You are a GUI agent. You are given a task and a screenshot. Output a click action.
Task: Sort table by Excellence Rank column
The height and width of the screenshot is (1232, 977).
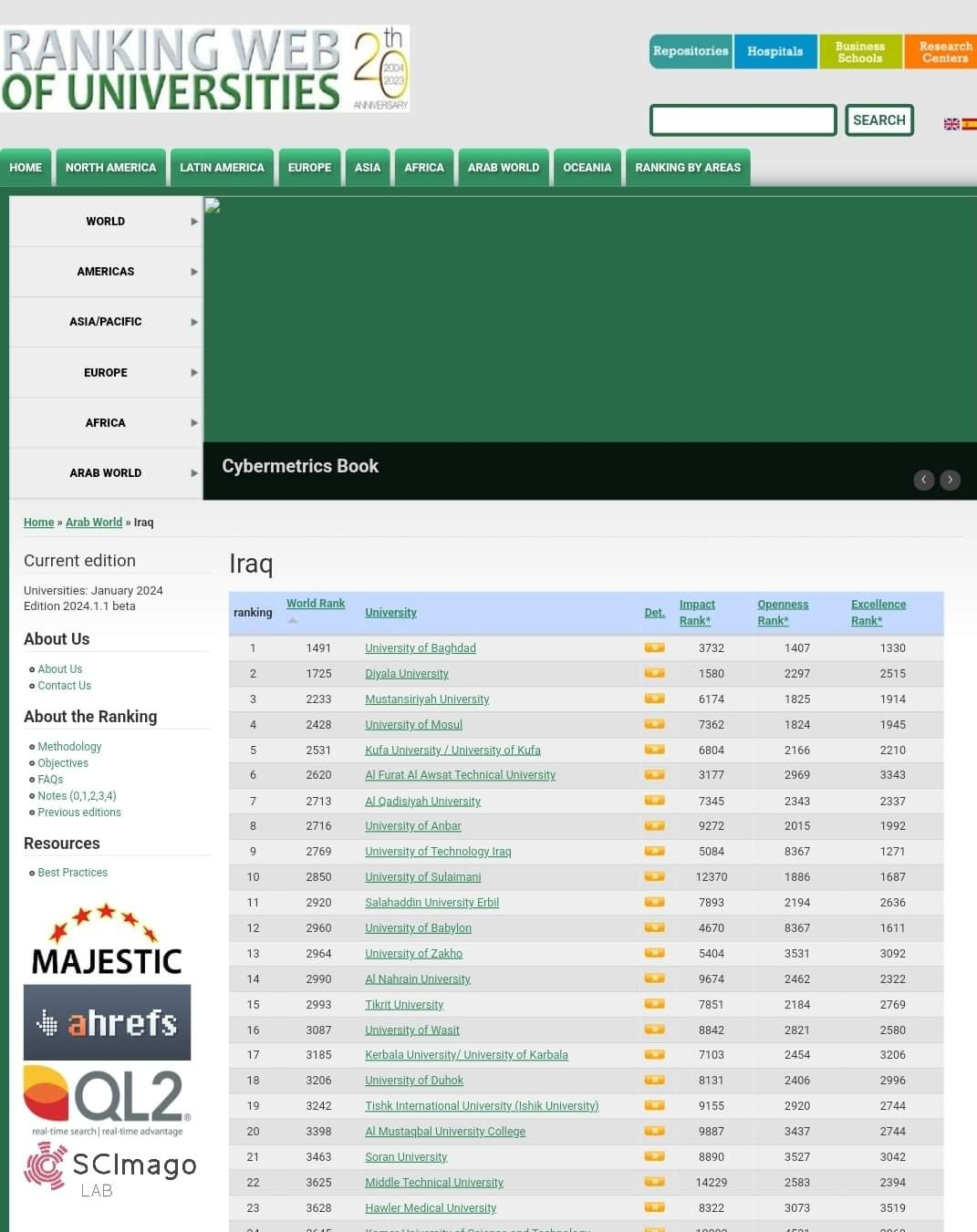tap(878, 612)
